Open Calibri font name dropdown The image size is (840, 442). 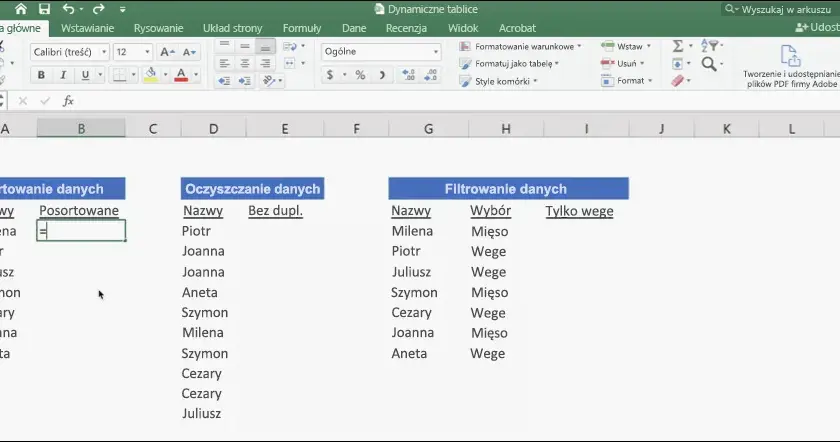104,52
